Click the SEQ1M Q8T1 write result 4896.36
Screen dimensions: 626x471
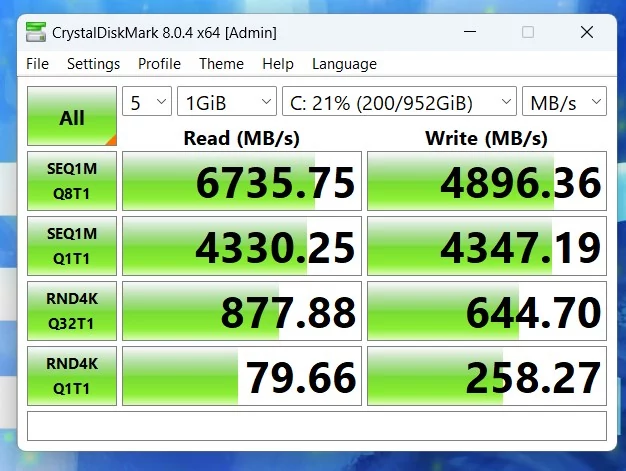coord(487,181)
